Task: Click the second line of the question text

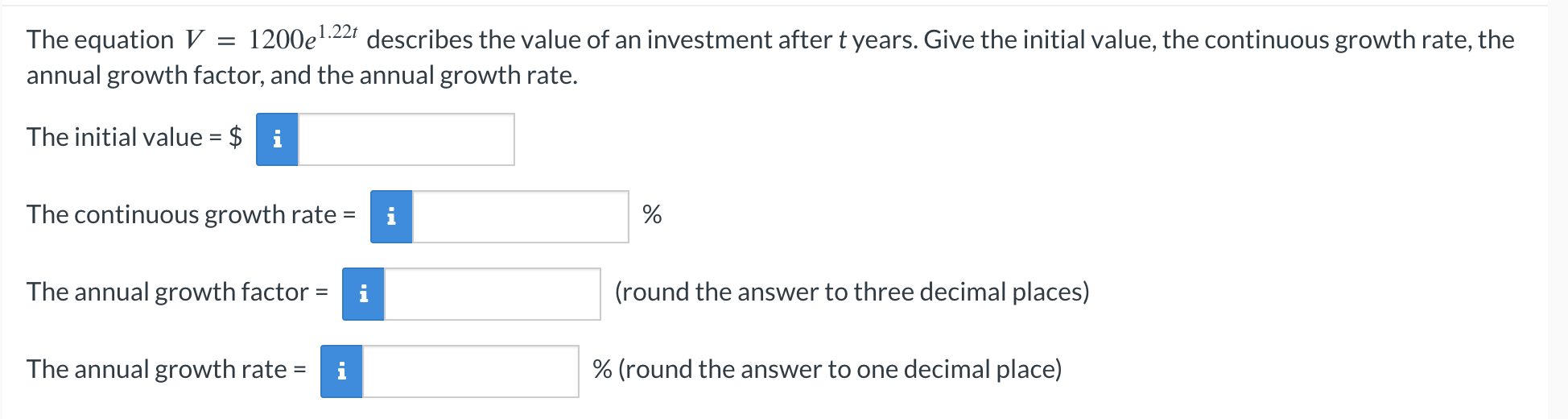Action: point(302,76)
